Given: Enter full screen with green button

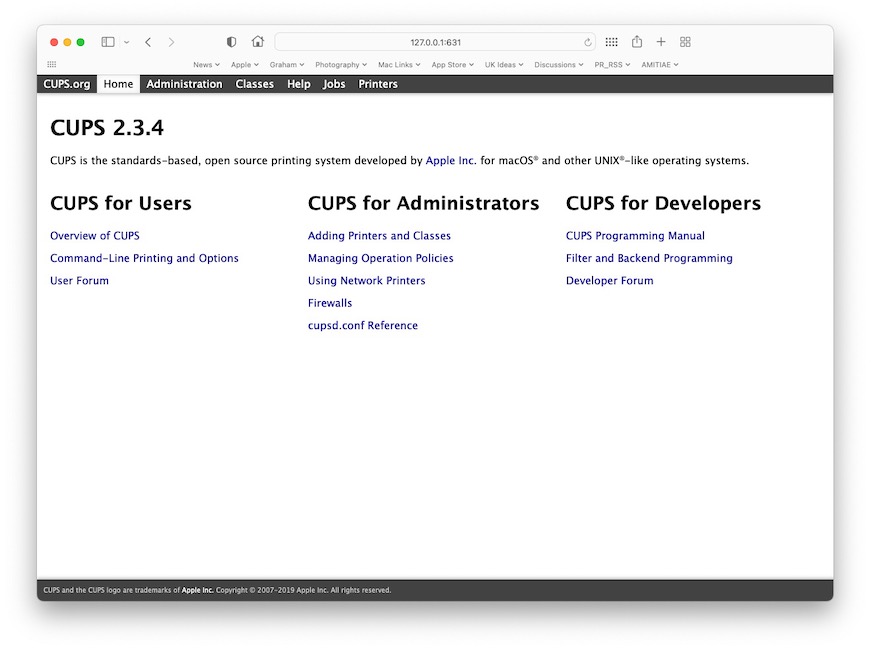Looking at the screenshot, I should (x=81, y=42).
